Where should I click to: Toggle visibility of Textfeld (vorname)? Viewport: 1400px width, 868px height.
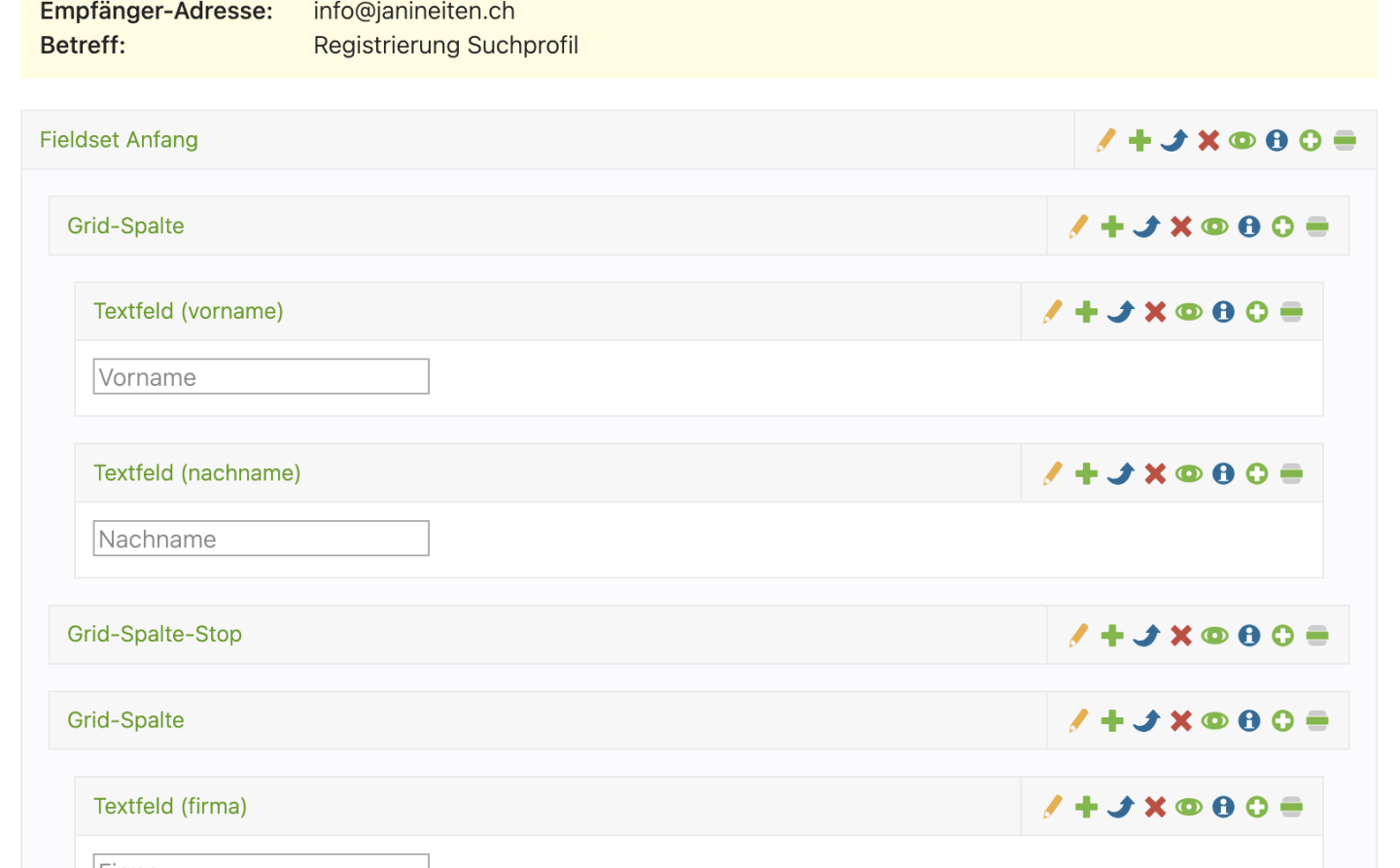1189,312
